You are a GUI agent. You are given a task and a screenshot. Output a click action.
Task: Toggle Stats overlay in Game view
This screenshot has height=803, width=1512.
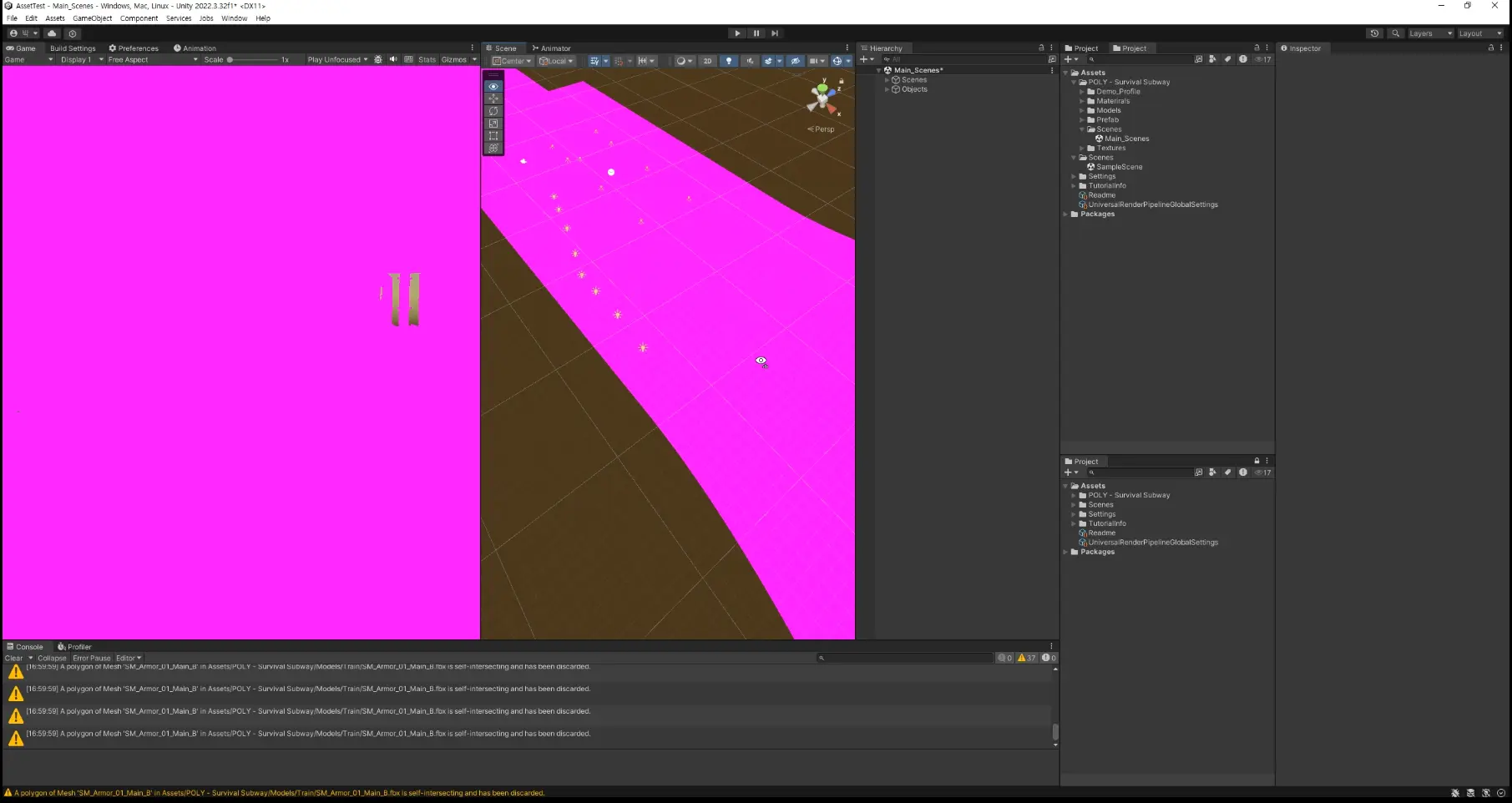point(427,59)
